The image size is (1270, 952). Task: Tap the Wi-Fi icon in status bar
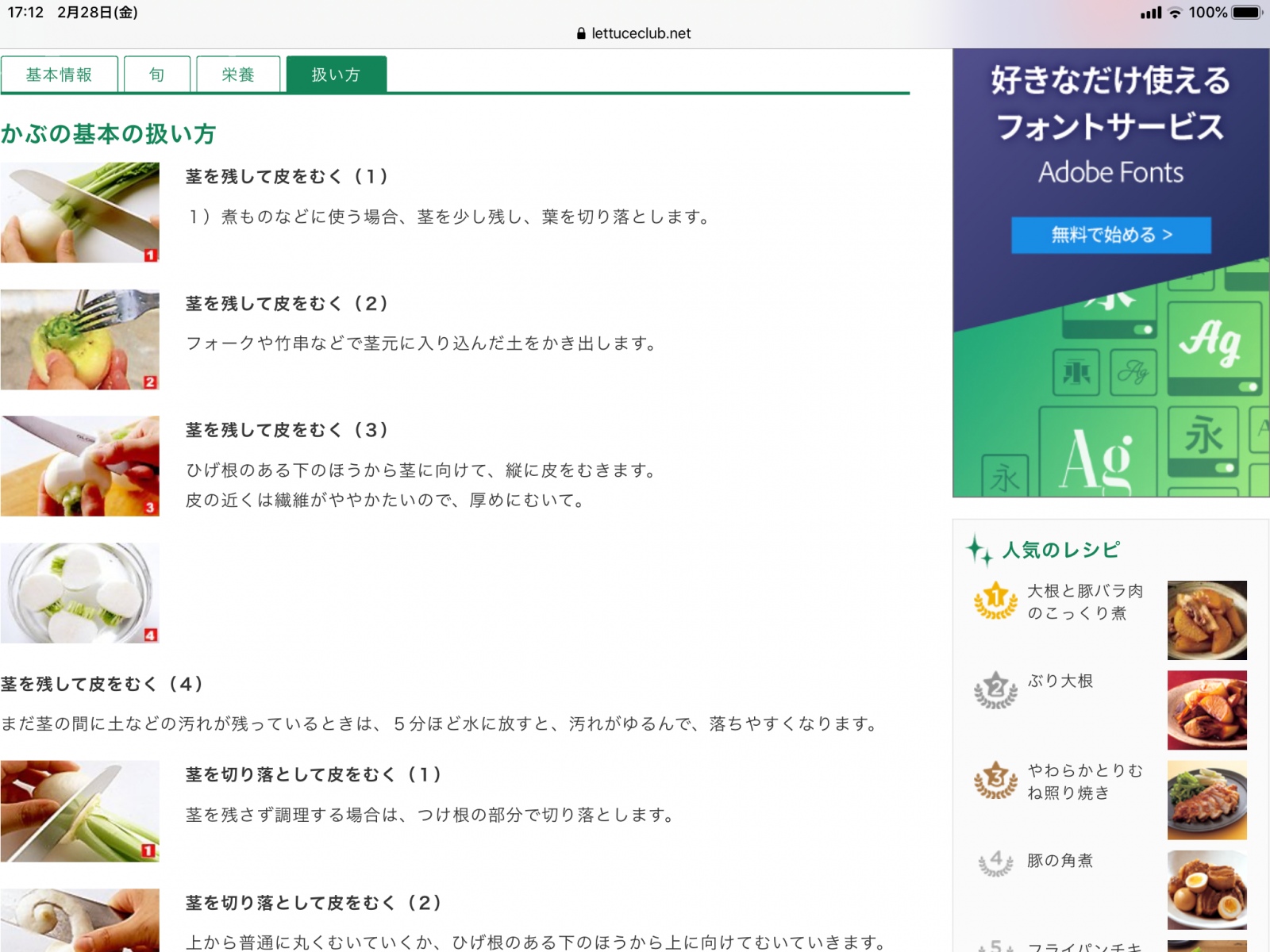1175,13
